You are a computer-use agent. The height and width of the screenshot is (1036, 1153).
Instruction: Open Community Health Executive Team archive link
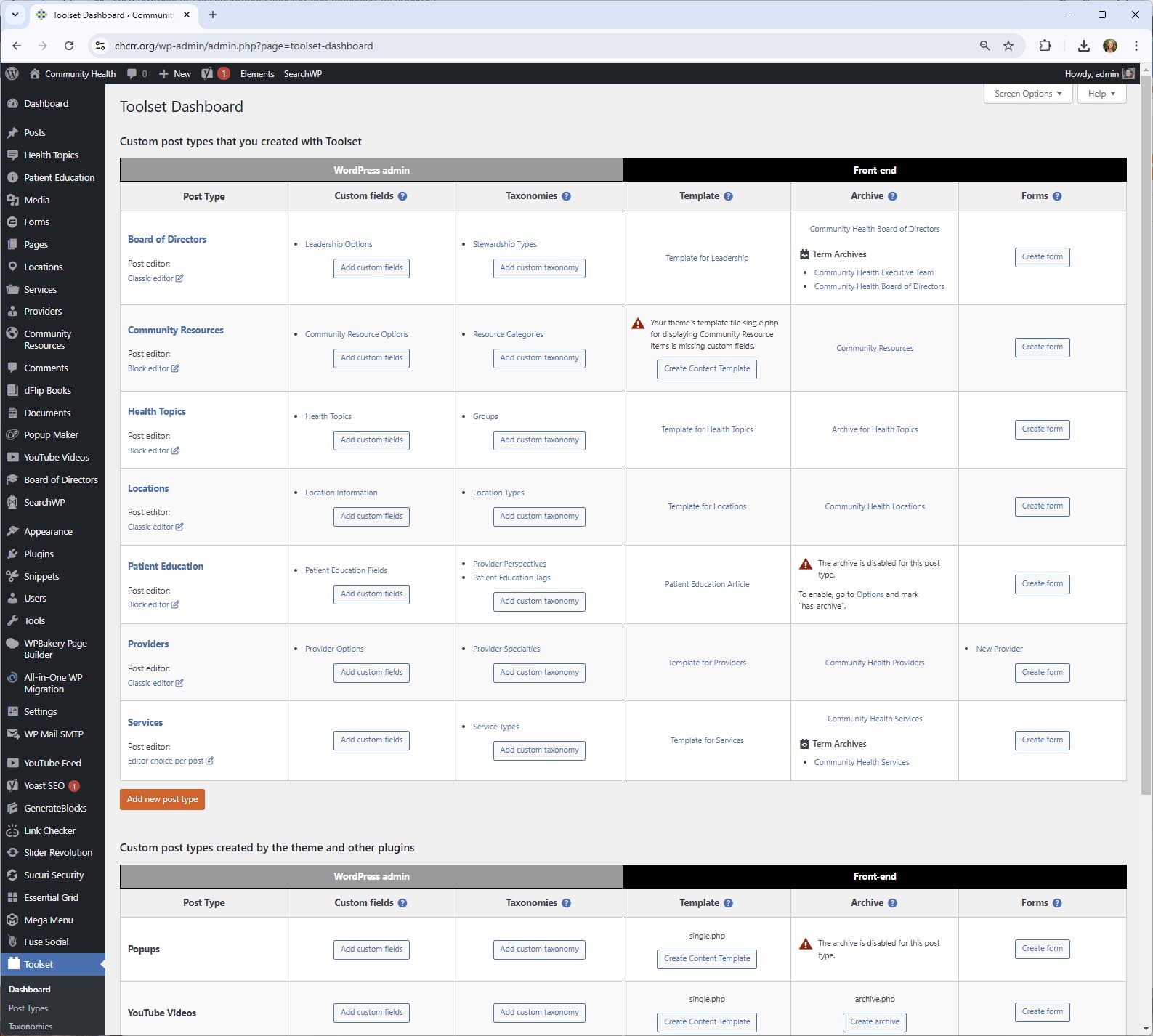[x=873, y=272]
